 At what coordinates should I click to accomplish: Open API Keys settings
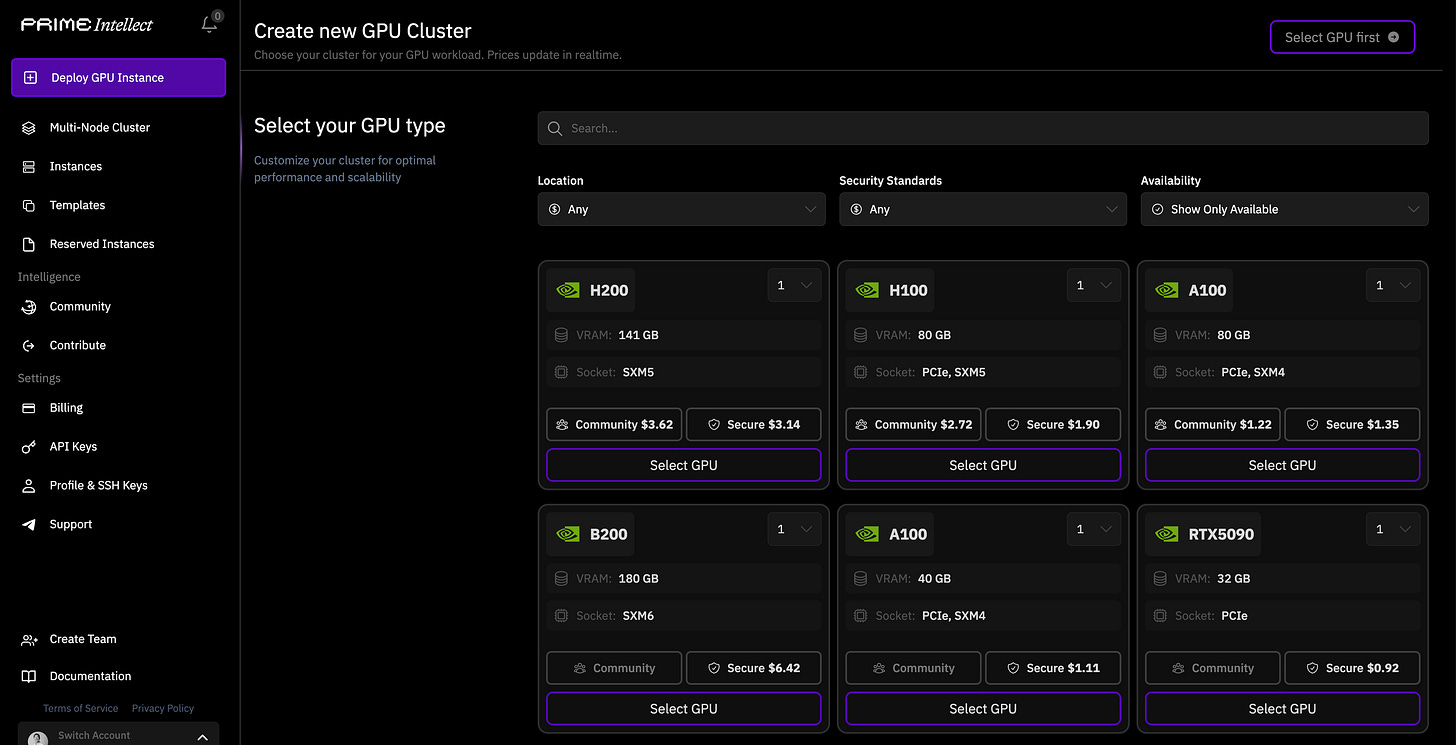[x=73, y=447]
